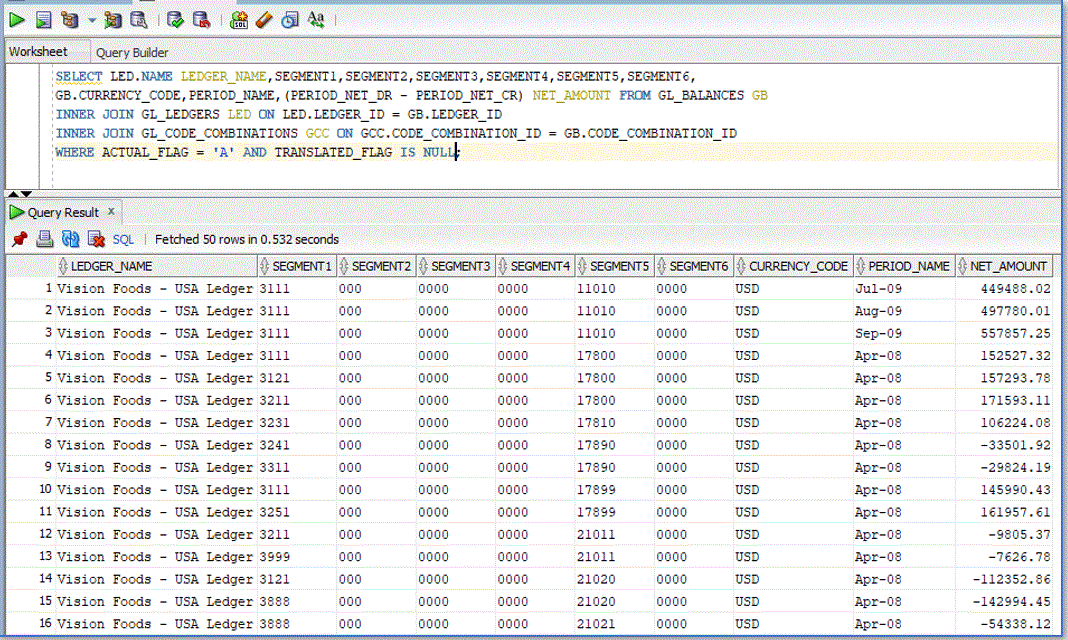
Task: Clear the worksheet with the eraser icon
Action: 263,17
